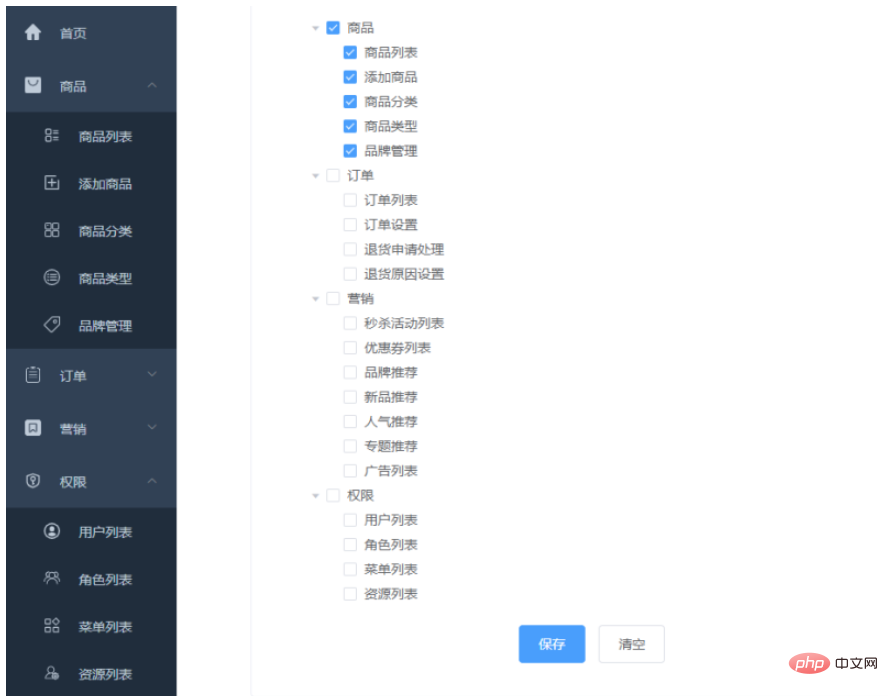Click the 商品类型 circled-list icon
Viewport: 888px width, 696px height.
[52, 277]
